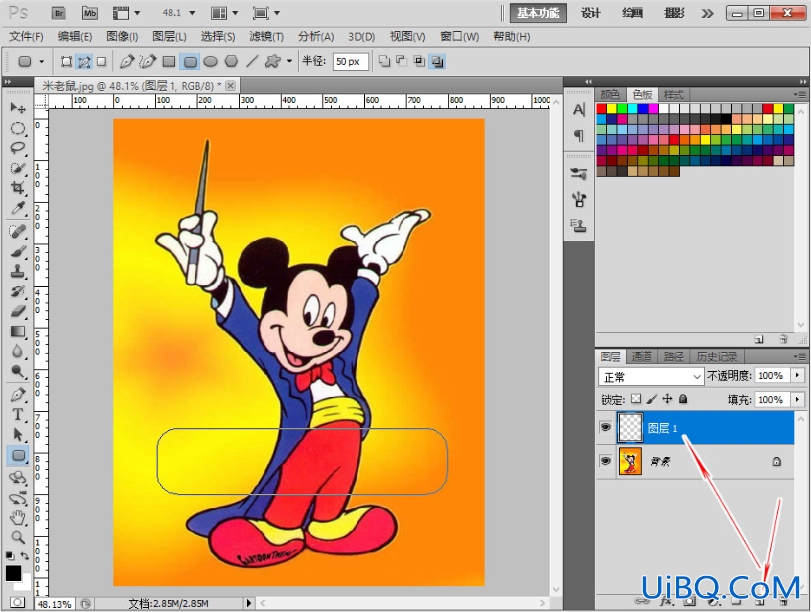Switch to the 历史记录 tab

pyautogui.click(x=716, y=356)
